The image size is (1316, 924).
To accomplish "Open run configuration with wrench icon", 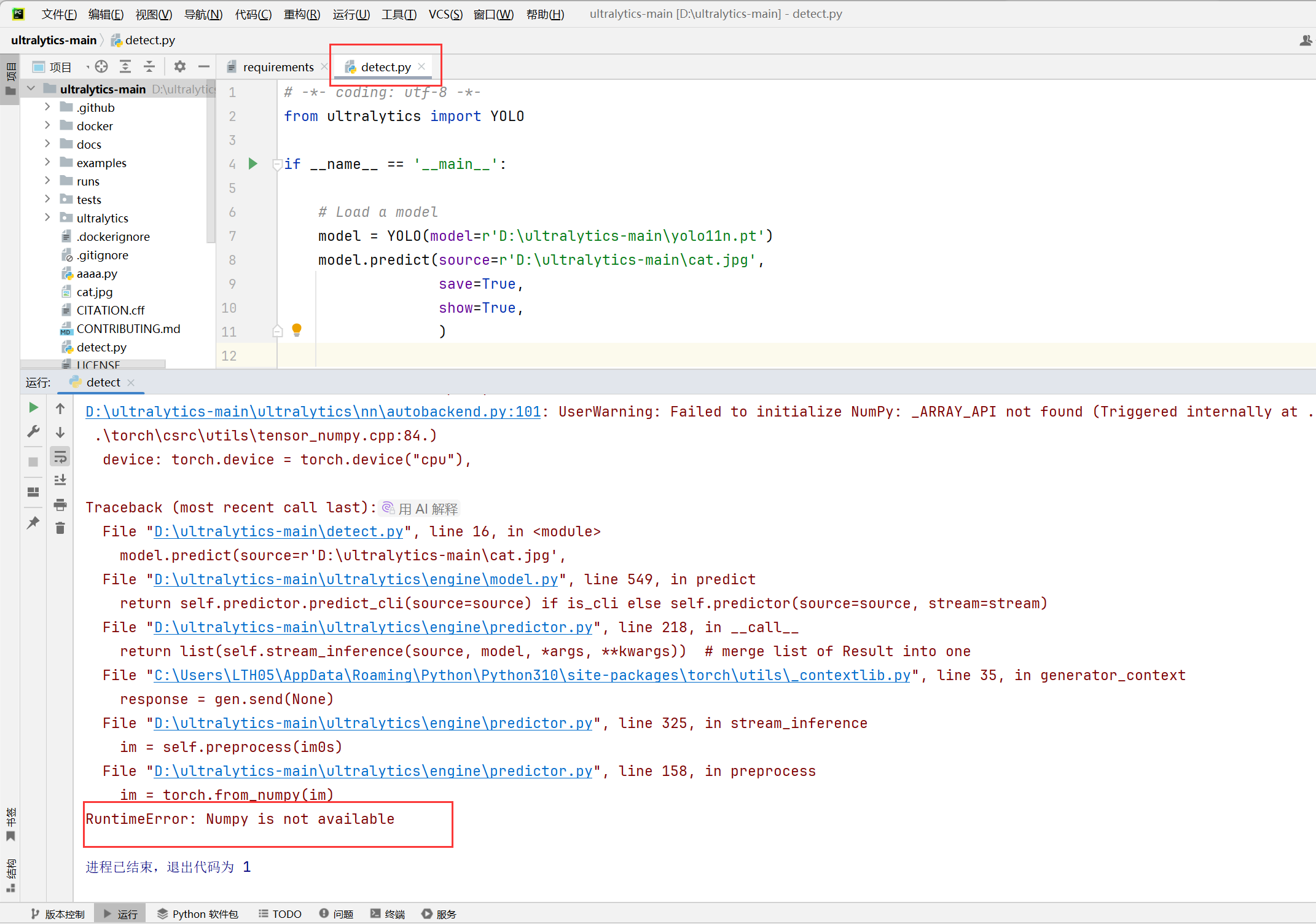I will coord(34,431).
